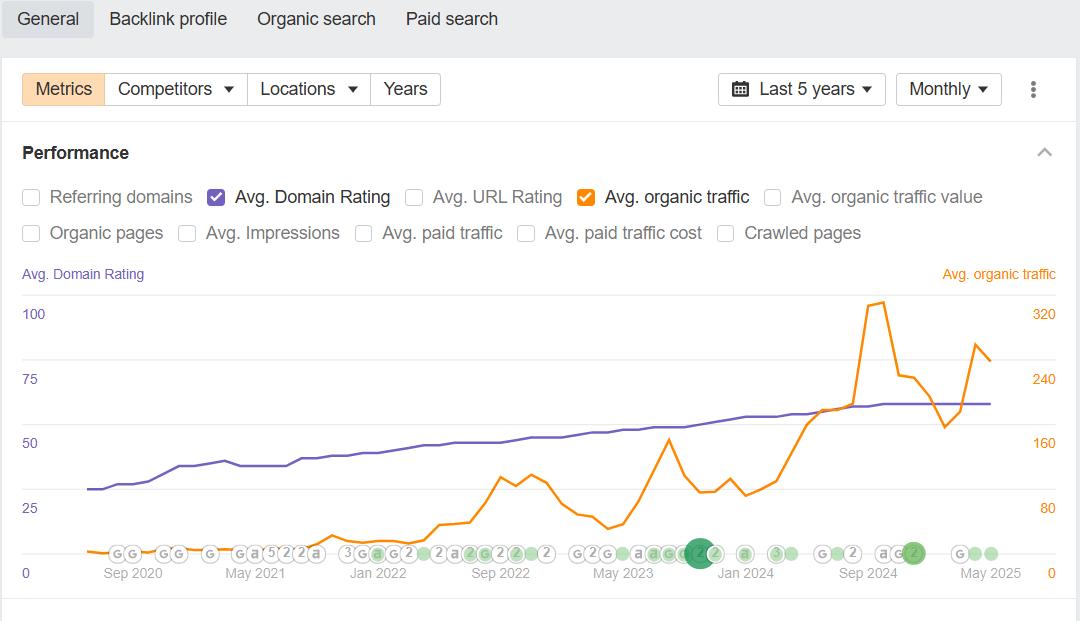Disable Avg. organic traffic metric
1080x621 pixels.
tap(586, 197)
